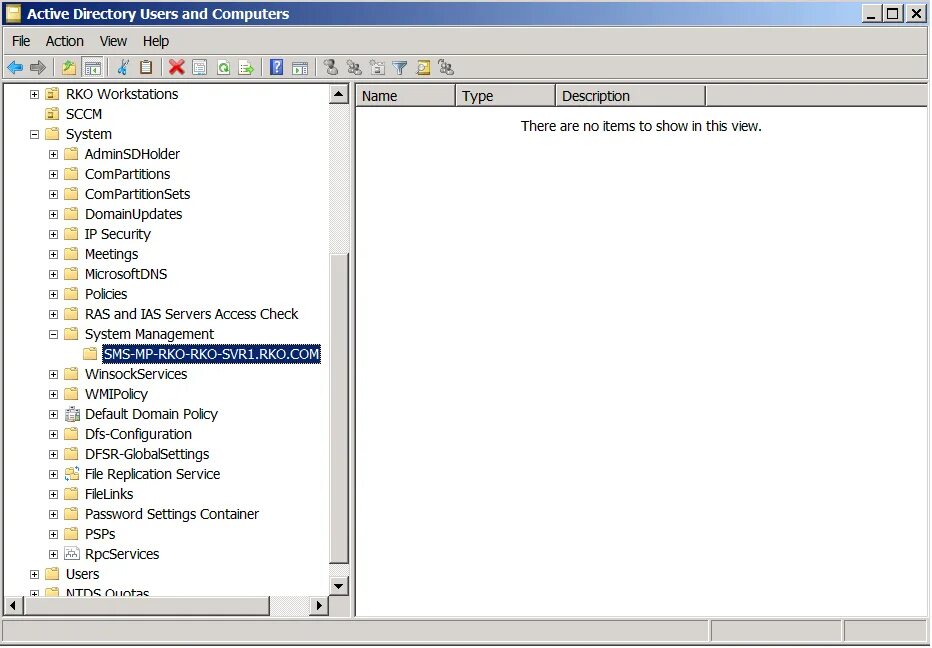Open the Help menu
Screen dimensions: 932x648
[156, 41]
